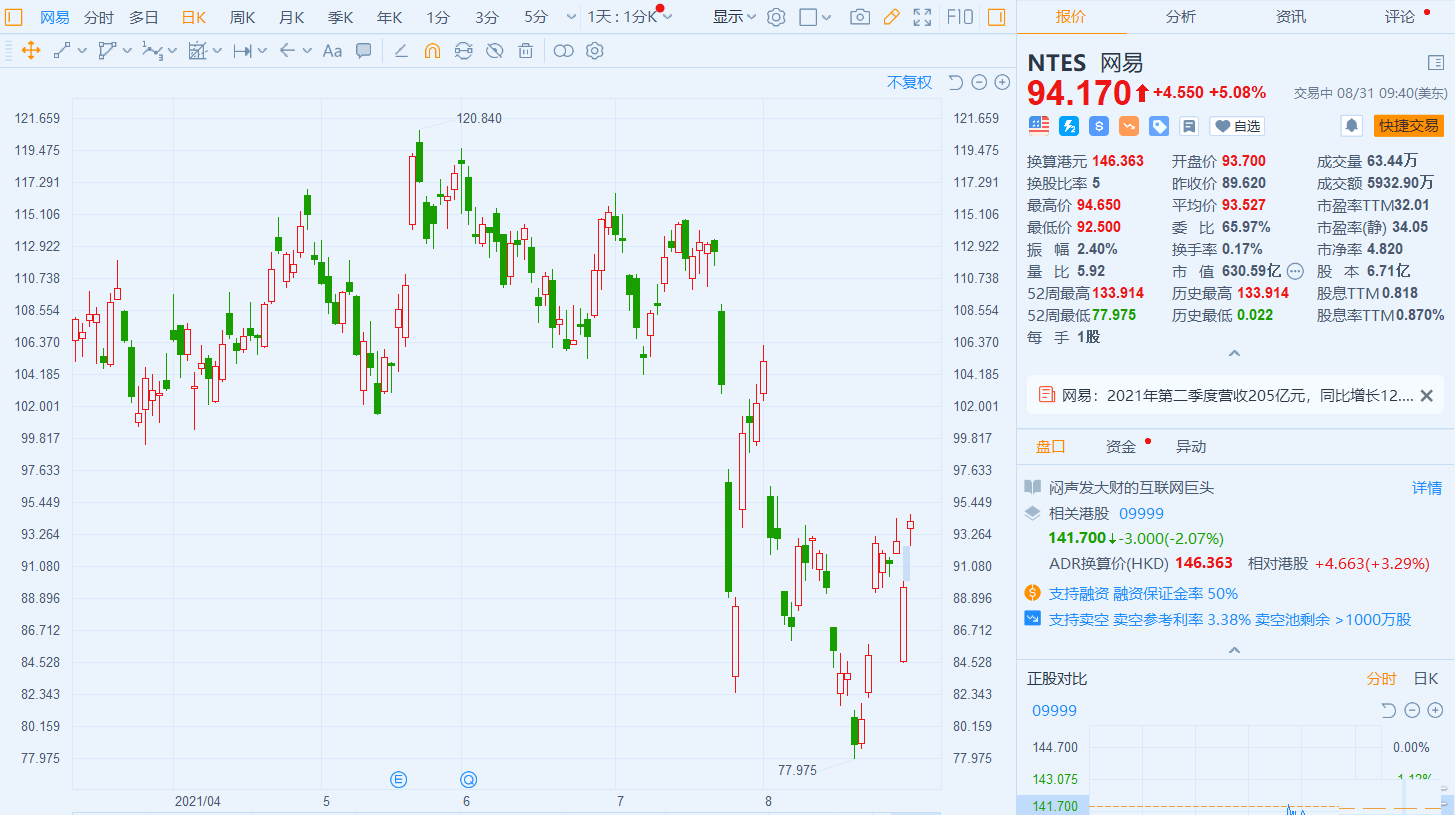This screenshot has width=1455, height=815.
Task: Switch comparison chart to 日K
Action: [x=1425, y=679]
